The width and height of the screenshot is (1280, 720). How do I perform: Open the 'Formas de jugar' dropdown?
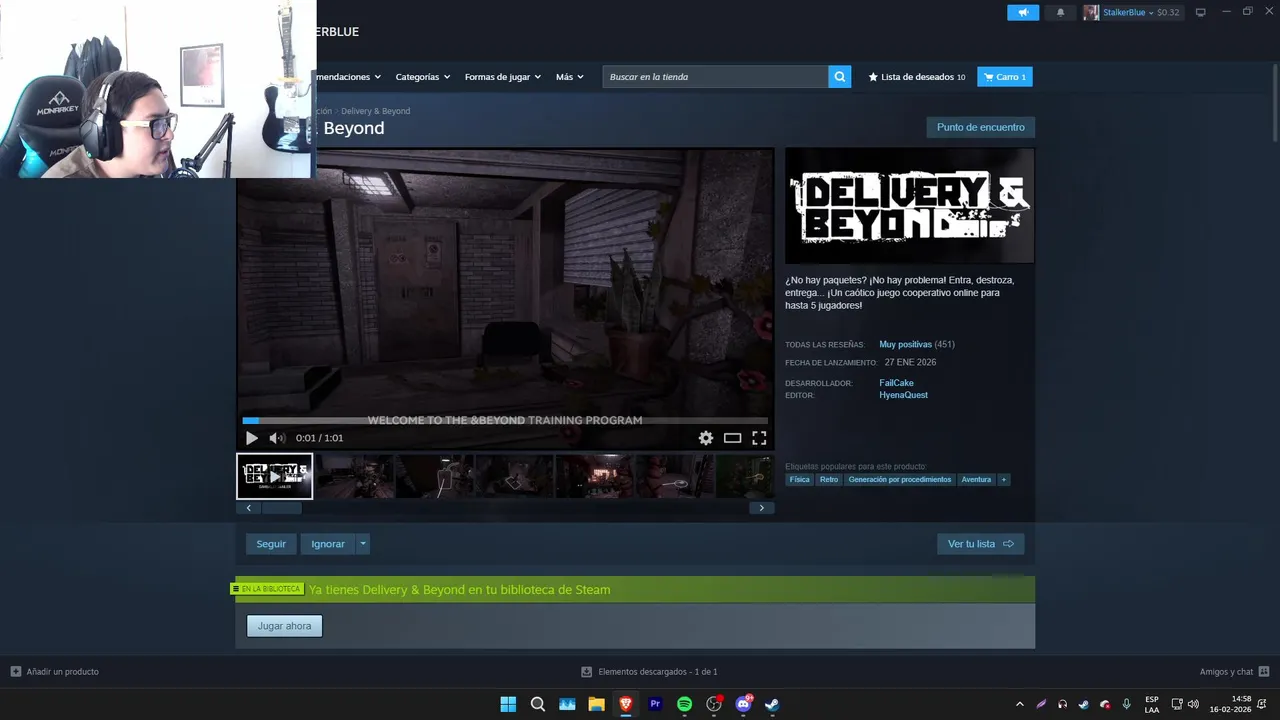[x=502, y=77]
